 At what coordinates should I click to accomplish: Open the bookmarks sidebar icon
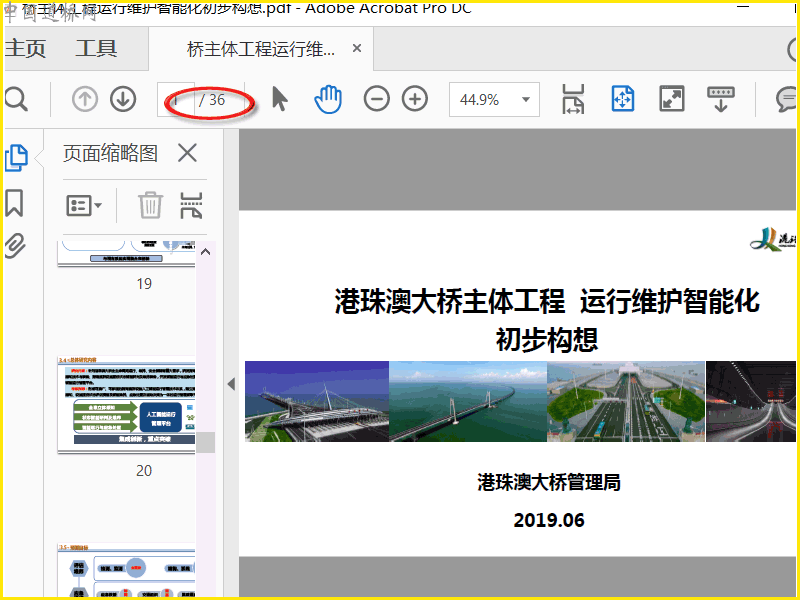[14, 203]
